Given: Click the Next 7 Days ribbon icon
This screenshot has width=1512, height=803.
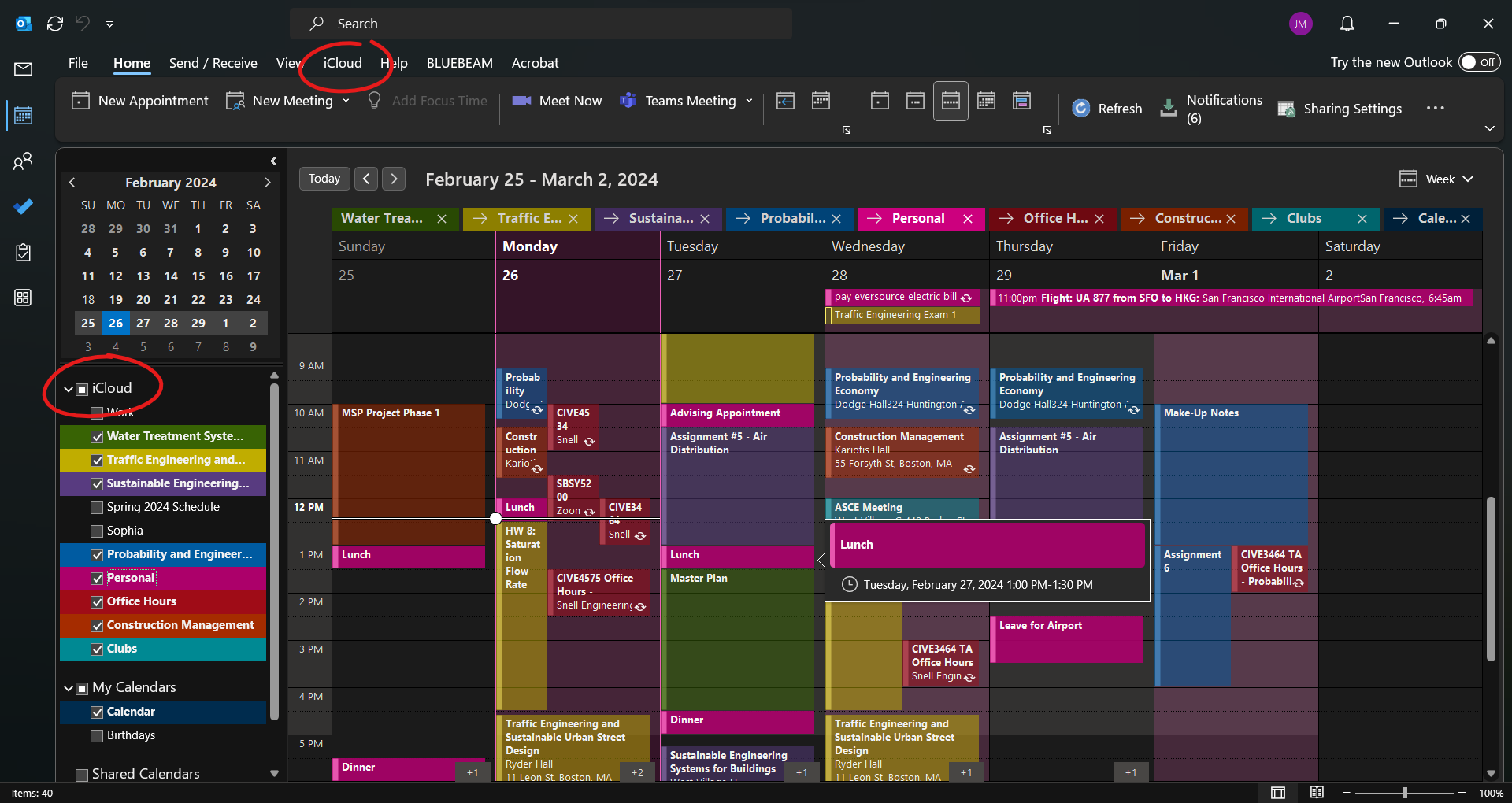Looking at the screenshot, I should click(821, 101).
